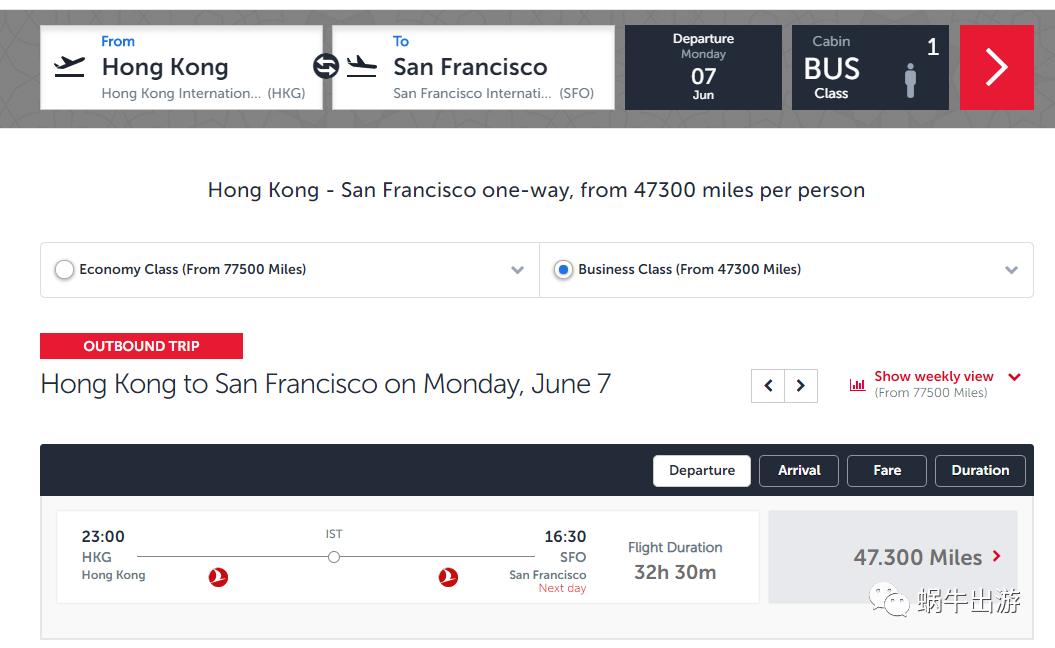Screen dimensions: 1055x648
Task: Open the Departure date field
Action: 703,68
